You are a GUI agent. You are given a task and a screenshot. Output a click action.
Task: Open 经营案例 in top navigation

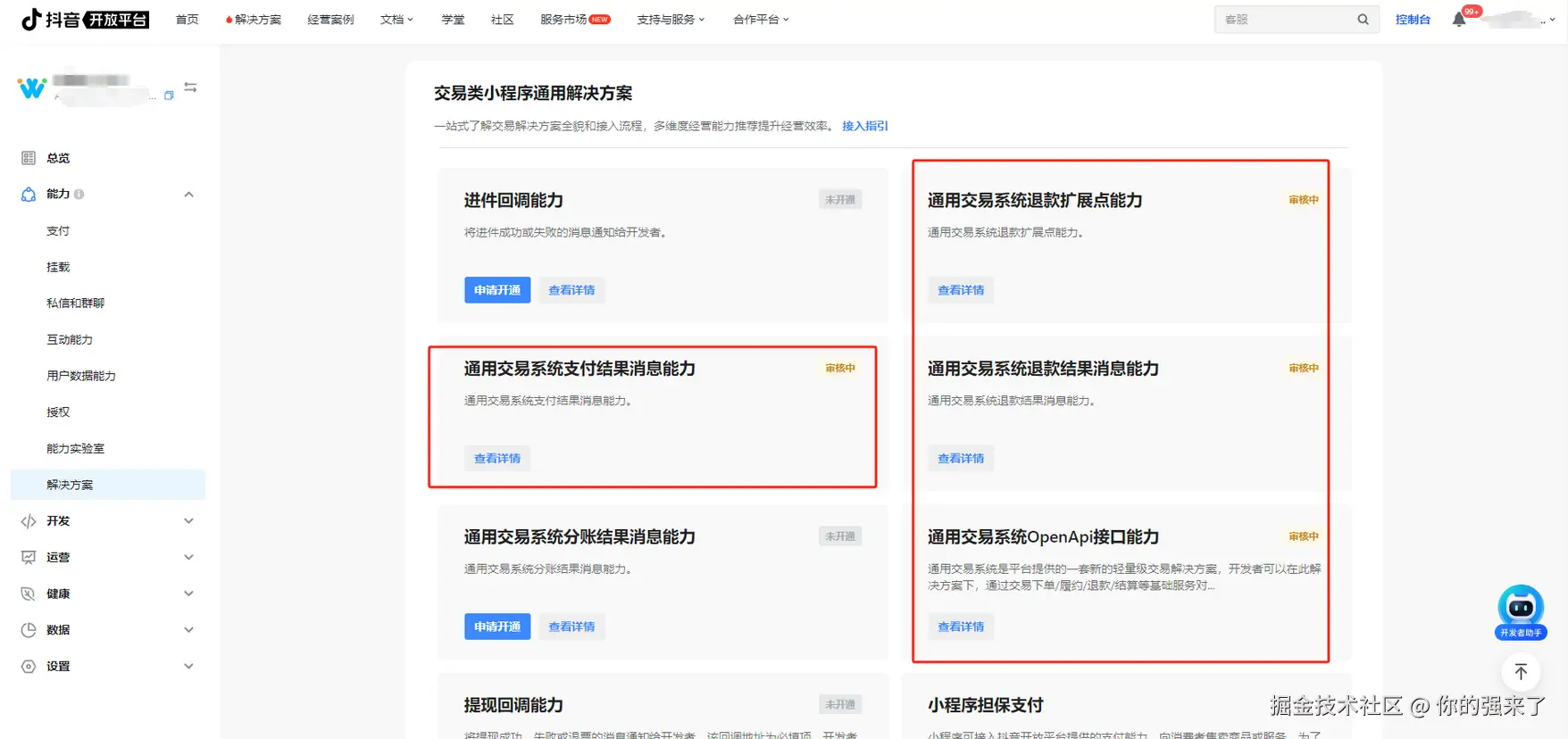coord(330,20)
